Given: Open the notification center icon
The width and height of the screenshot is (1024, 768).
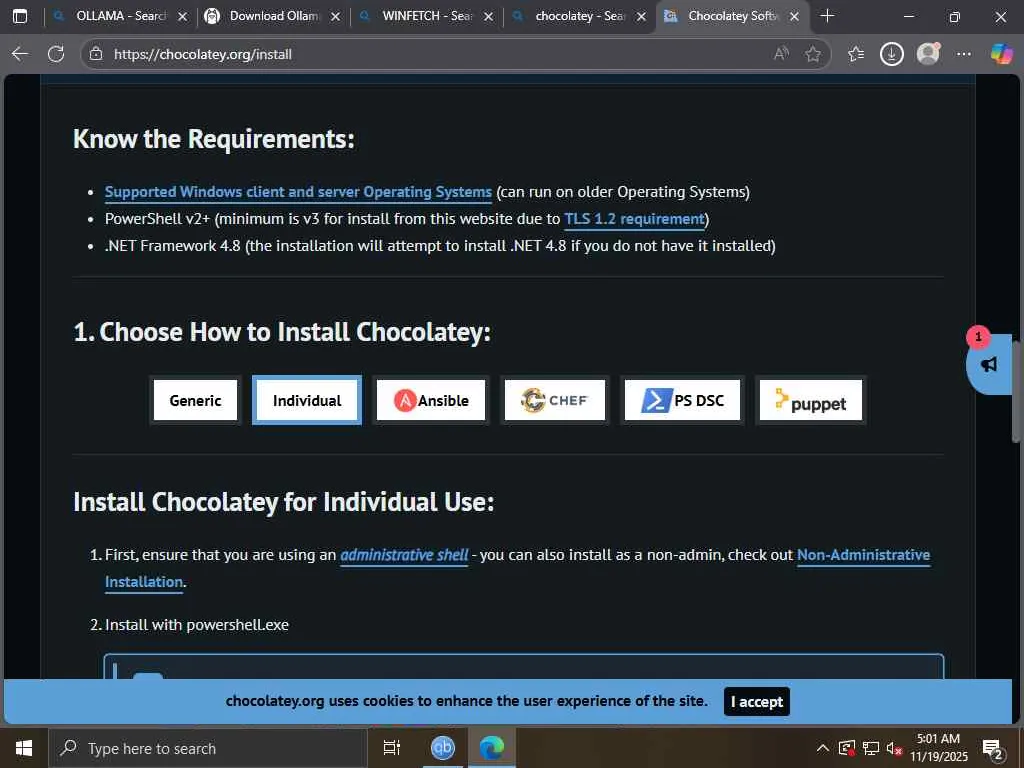Looking at the screenshot, I should pyautogui.click(x=993, y=749).
